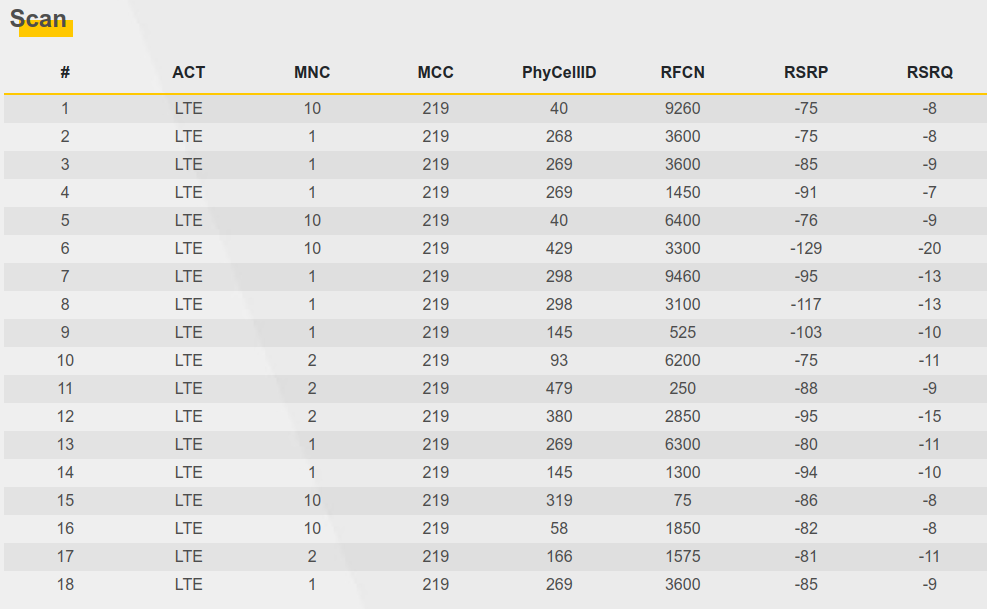The width and height of the screenshot is (987, 609).
Task: Select the RFCN column header
Action: [682, 72]
